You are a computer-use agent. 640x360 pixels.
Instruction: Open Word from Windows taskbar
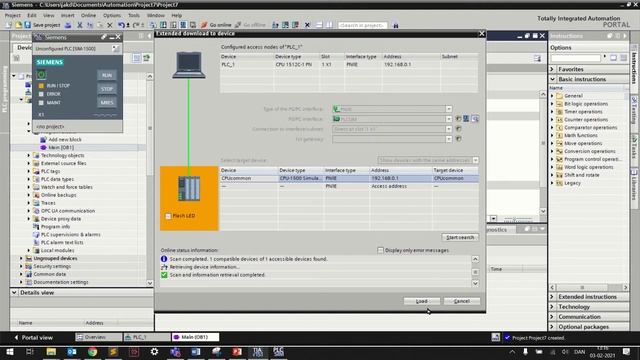[196, 351]
